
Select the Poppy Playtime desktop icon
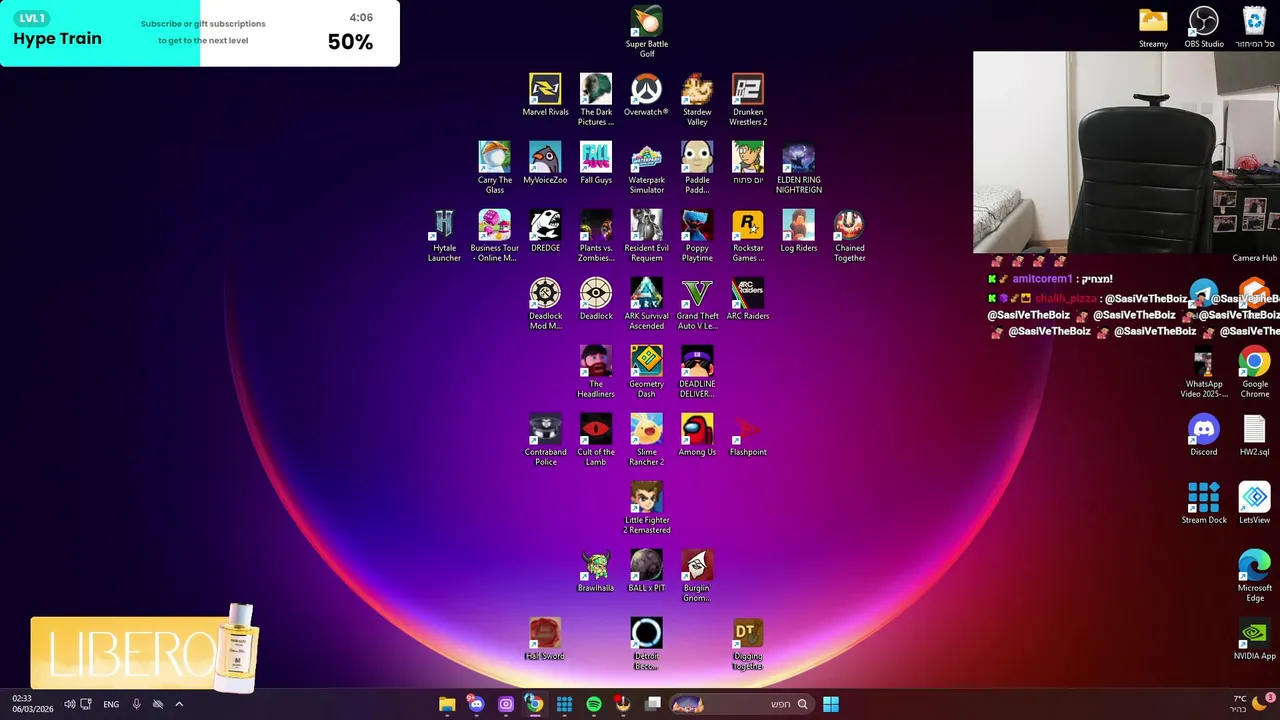[x=697, y=235]
